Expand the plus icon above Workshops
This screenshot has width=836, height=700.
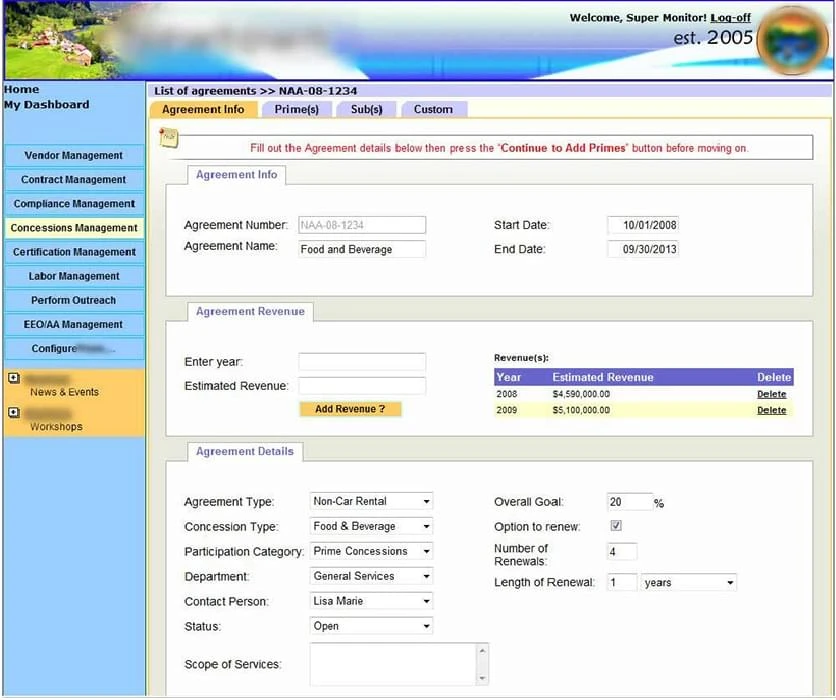point(14,413)
